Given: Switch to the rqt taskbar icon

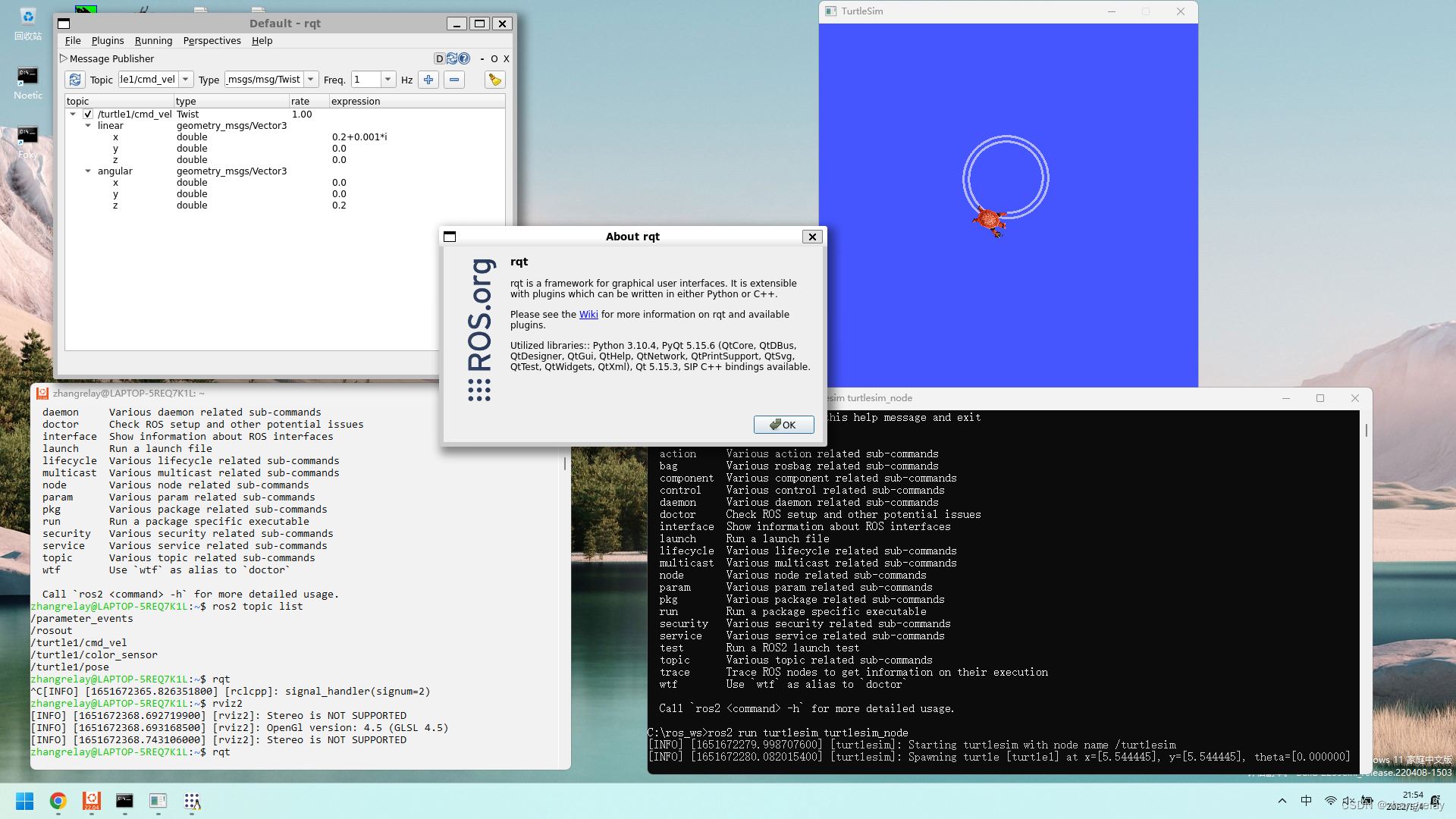Looking at the screenshot, I should point(192,801).
